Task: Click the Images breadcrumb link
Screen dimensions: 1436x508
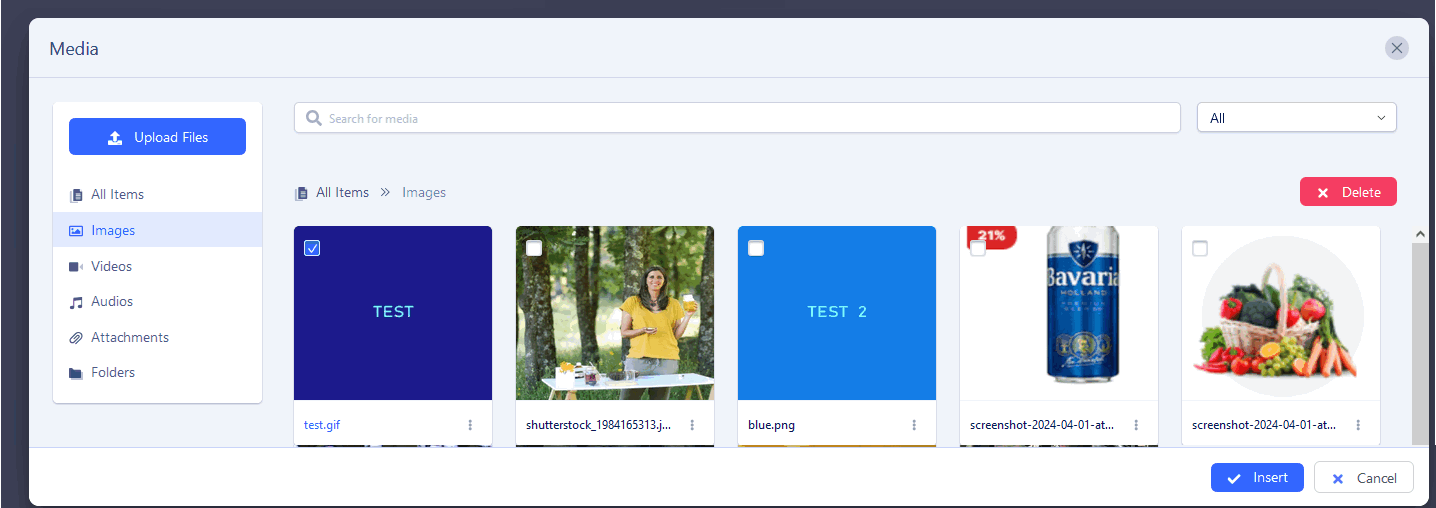Action: coord(424,192)
